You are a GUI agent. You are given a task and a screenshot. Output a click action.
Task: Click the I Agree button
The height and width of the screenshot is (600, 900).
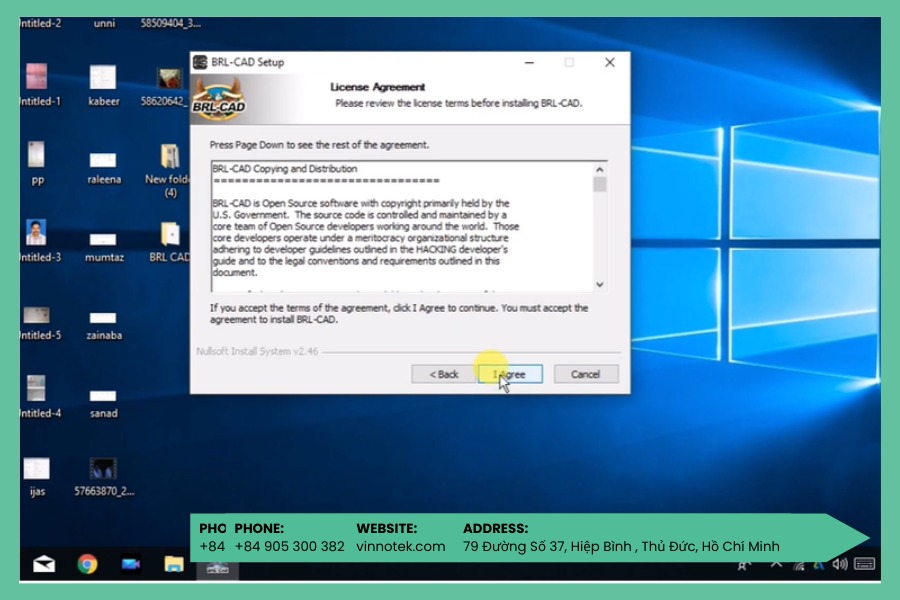(510, 374)
